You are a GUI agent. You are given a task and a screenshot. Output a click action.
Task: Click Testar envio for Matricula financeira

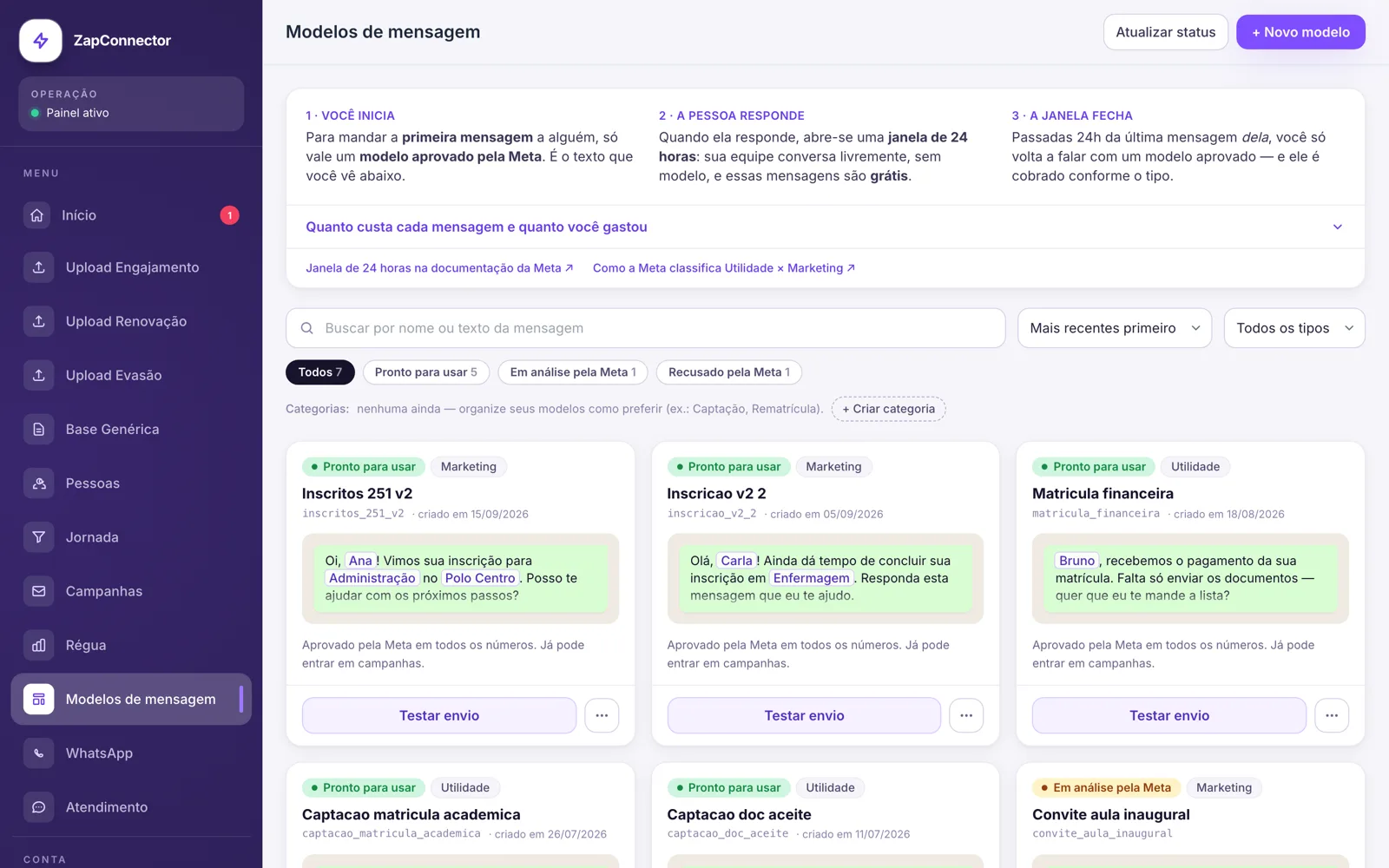(x=1169, y=715)
